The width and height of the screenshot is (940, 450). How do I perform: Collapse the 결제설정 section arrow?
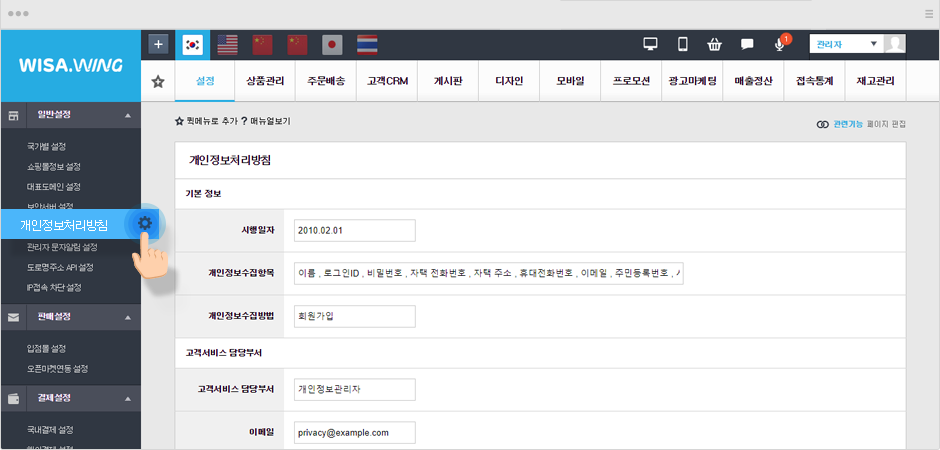tap(127, 398)
